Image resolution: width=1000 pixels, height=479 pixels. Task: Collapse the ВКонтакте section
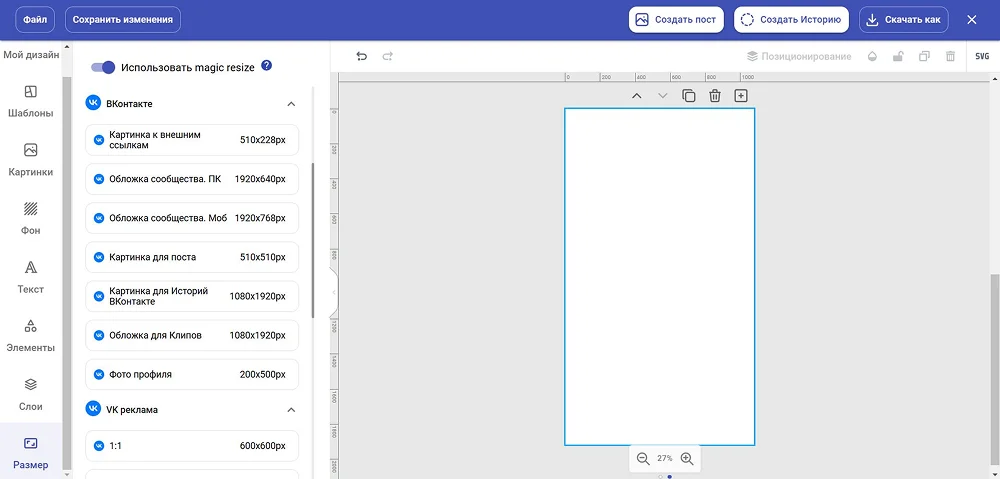point(291,103)
